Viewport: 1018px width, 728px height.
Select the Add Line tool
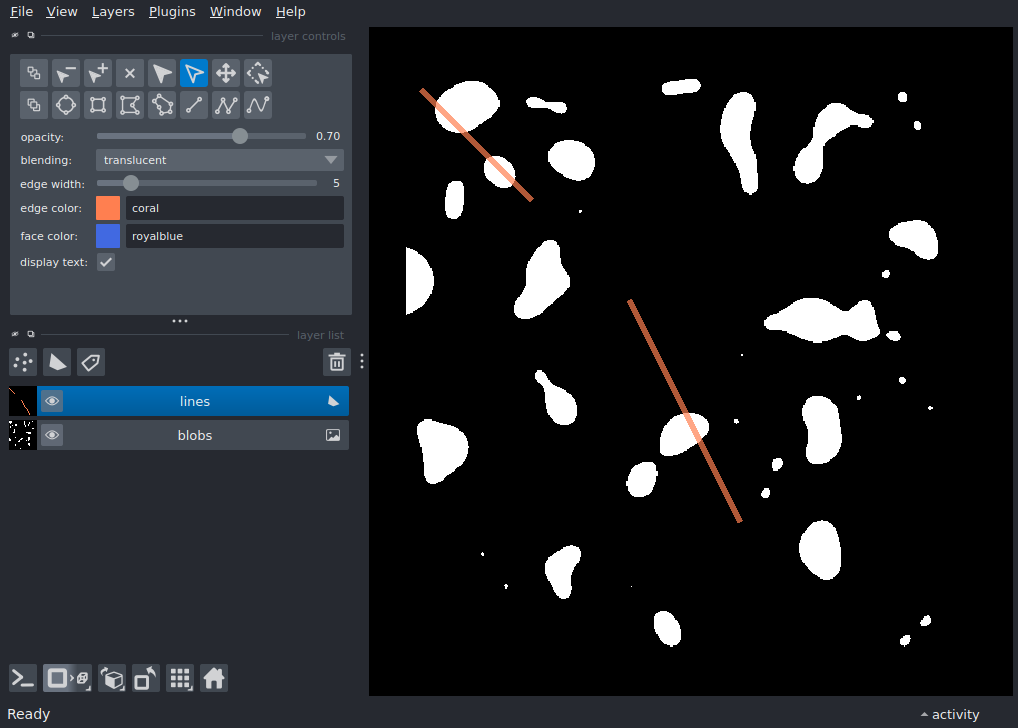pos(193,105)
